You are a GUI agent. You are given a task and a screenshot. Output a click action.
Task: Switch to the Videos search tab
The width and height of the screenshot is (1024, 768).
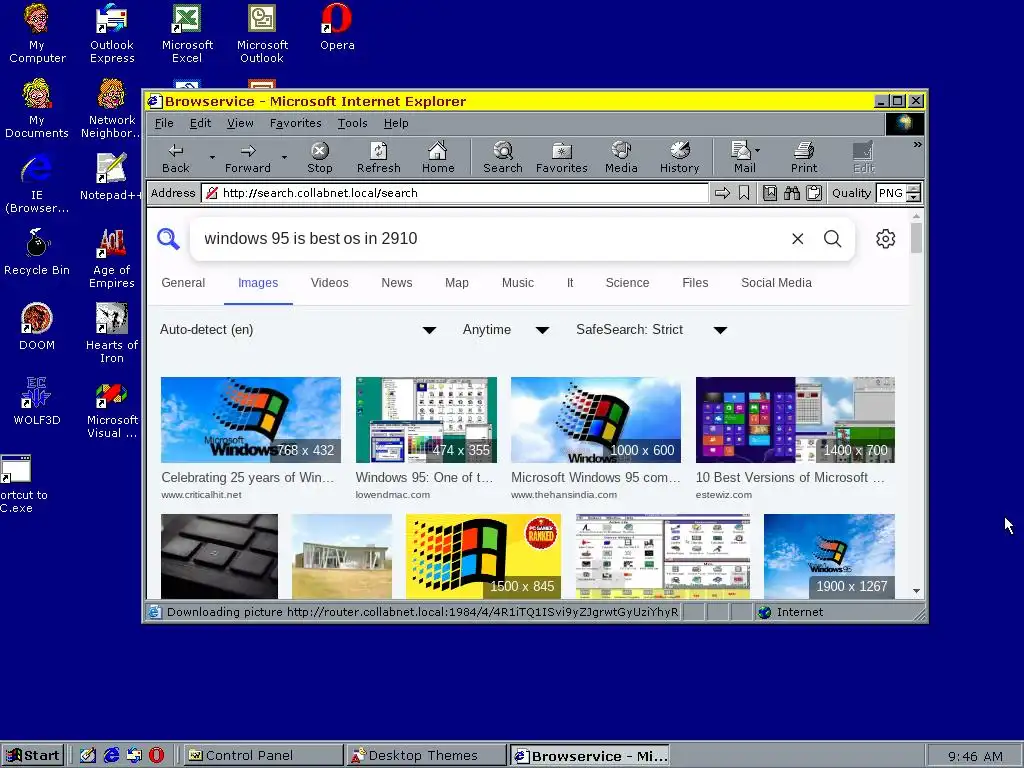[x=329, y=283]
